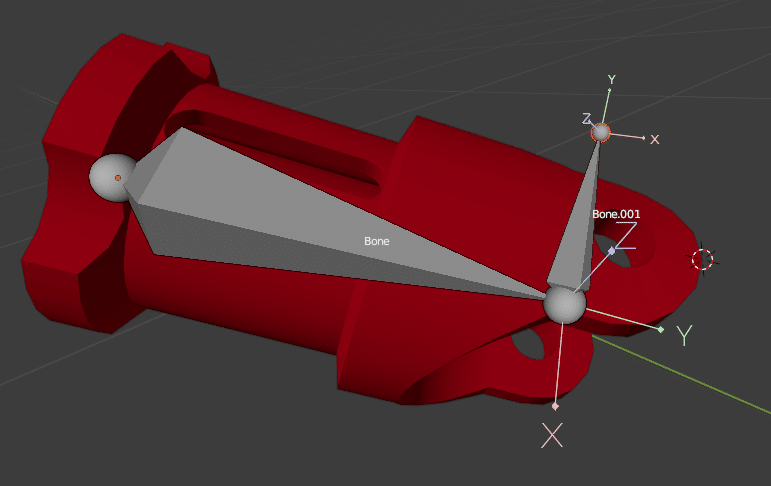Click the blue Z axis end diamond handle
Image resolution: width=771 pixels, height=486 pixels.
pos(612,251)
